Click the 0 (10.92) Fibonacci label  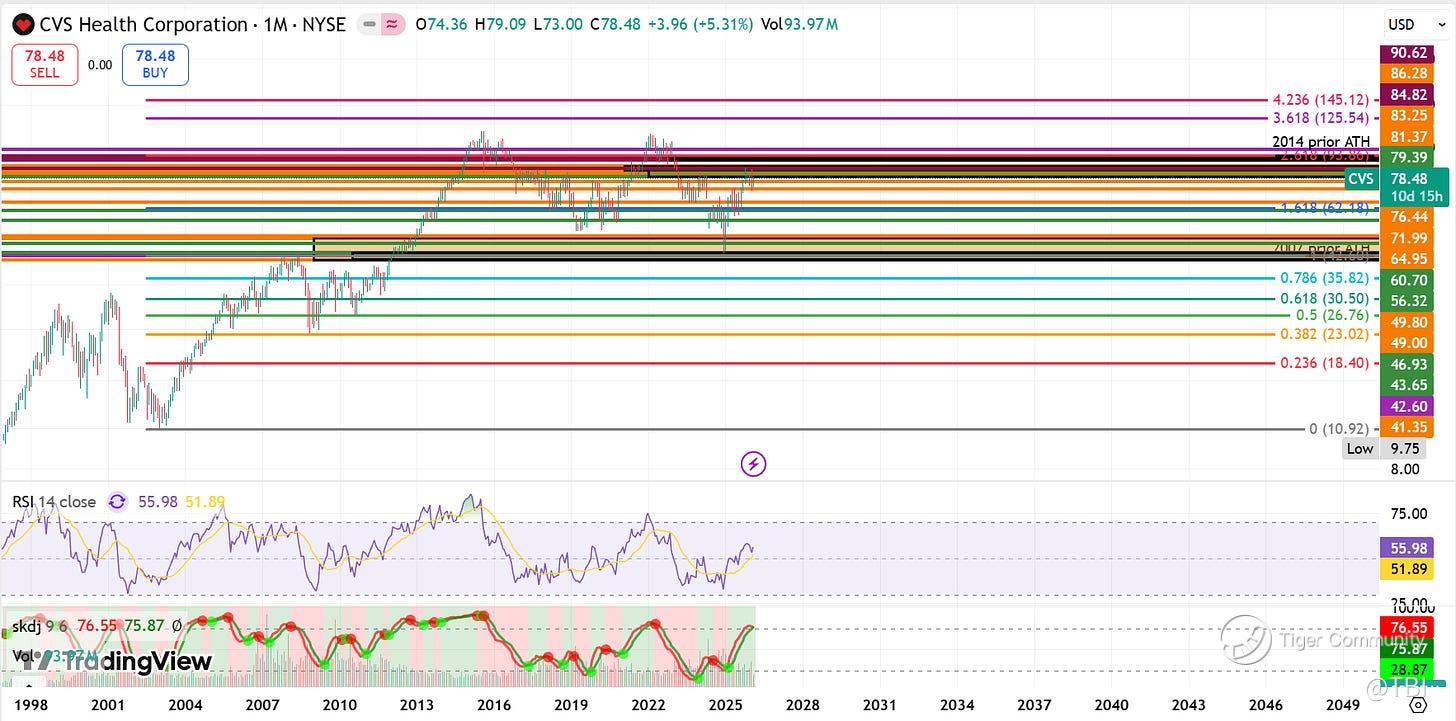click(1339, 429)
